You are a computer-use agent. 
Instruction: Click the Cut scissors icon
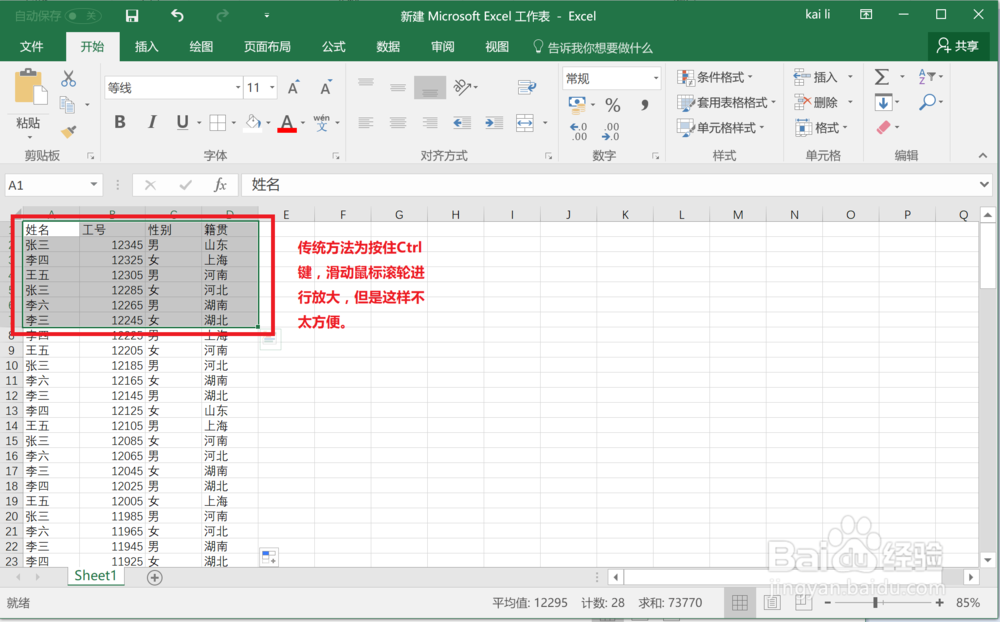coord(68,78)
